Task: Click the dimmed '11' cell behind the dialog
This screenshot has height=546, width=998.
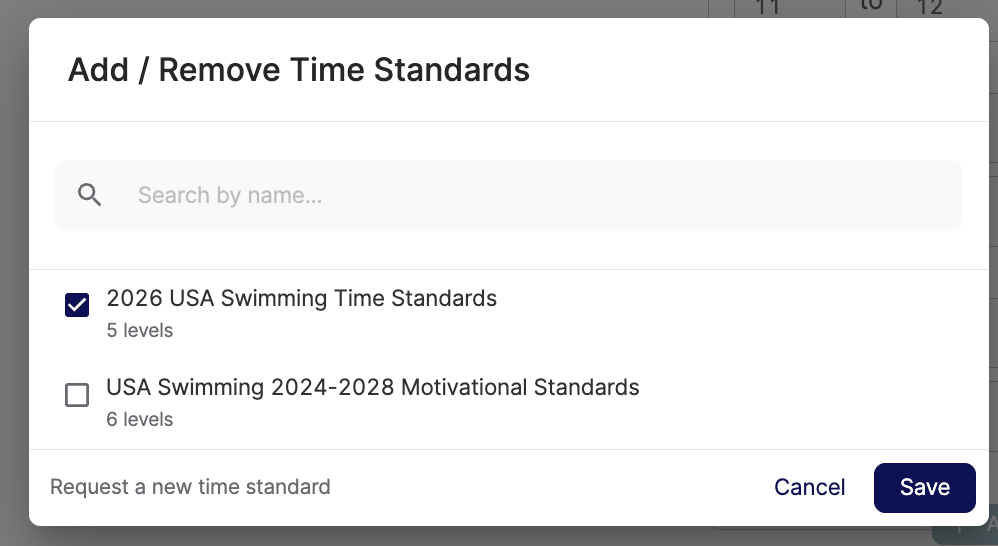Action: pyautogui.click(x=767, y=8)
